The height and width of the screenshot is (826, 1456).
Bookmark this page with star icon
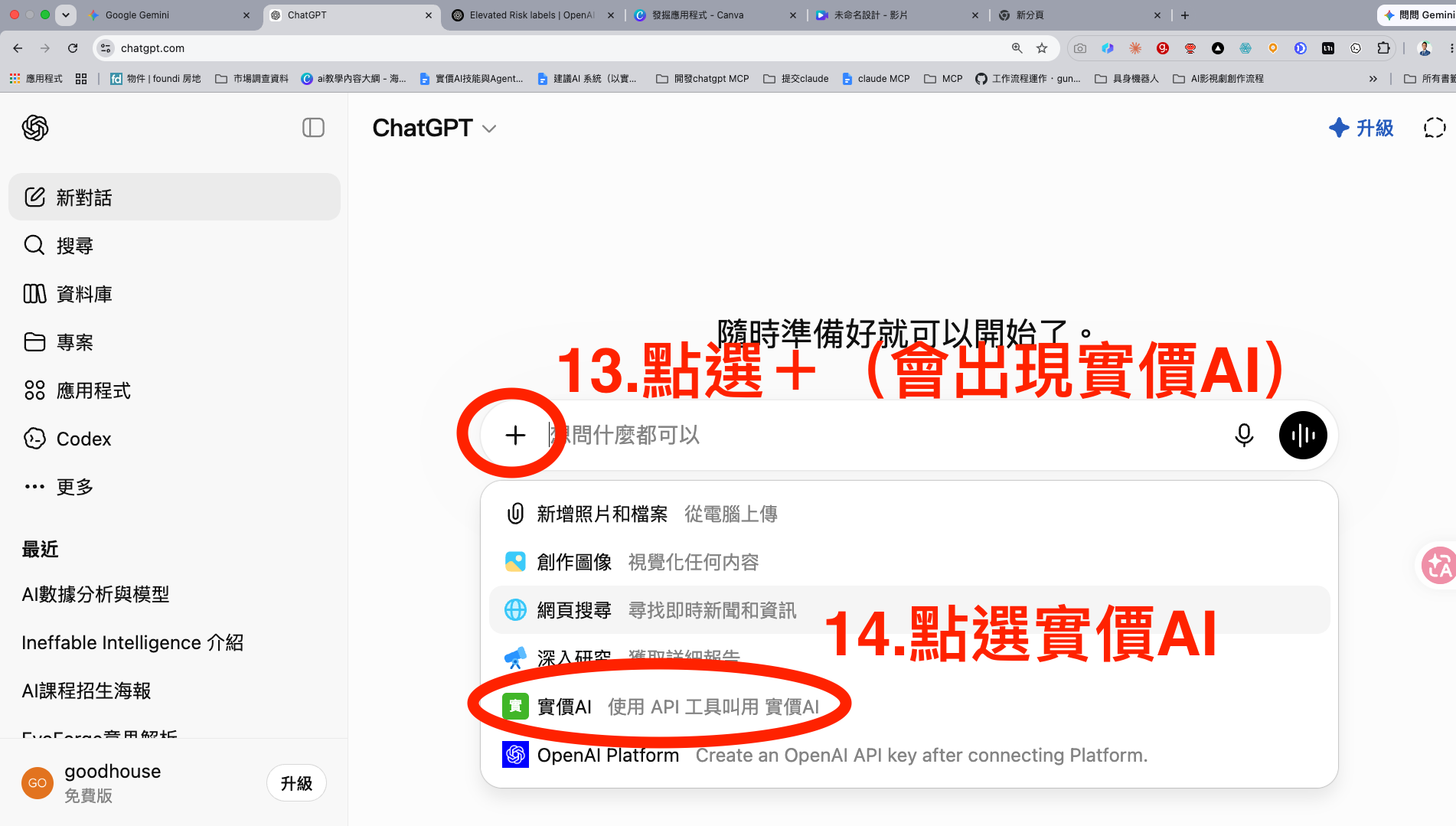tap(1042, 47)
